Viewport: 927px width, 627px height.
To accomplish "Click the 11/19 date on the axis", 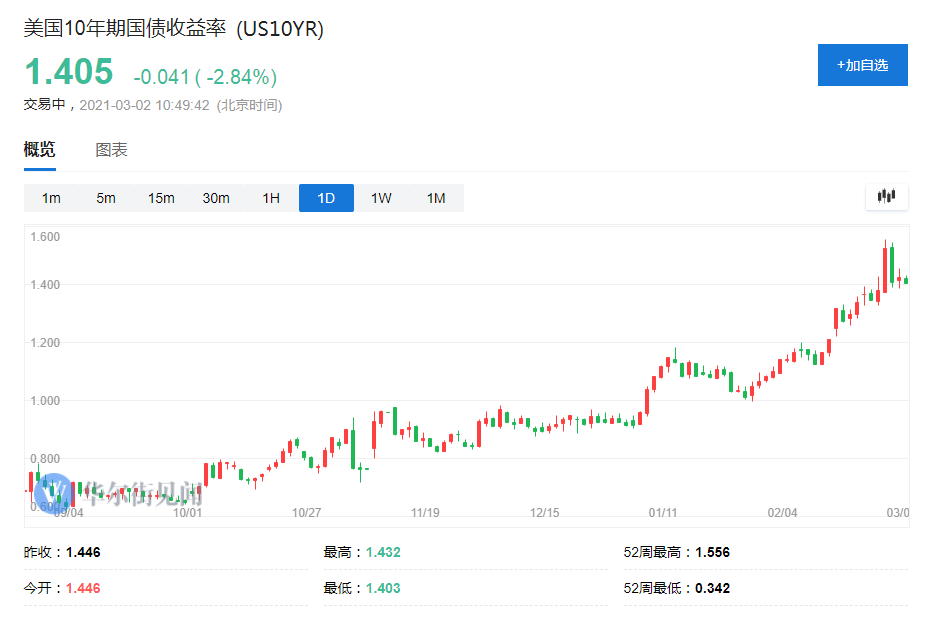I will 425,513.
